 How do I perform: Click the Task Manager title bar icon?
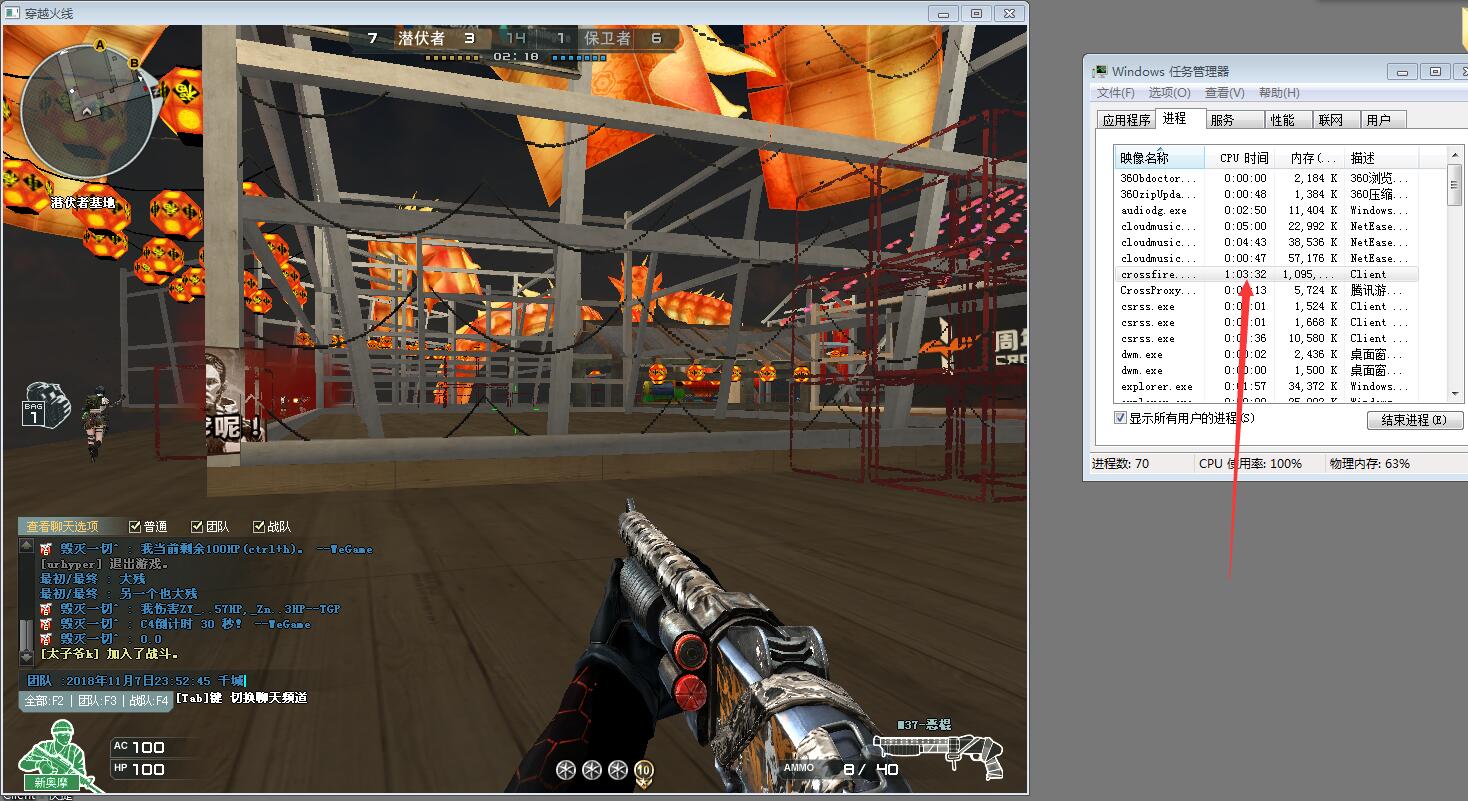(x=1100, y=71)
